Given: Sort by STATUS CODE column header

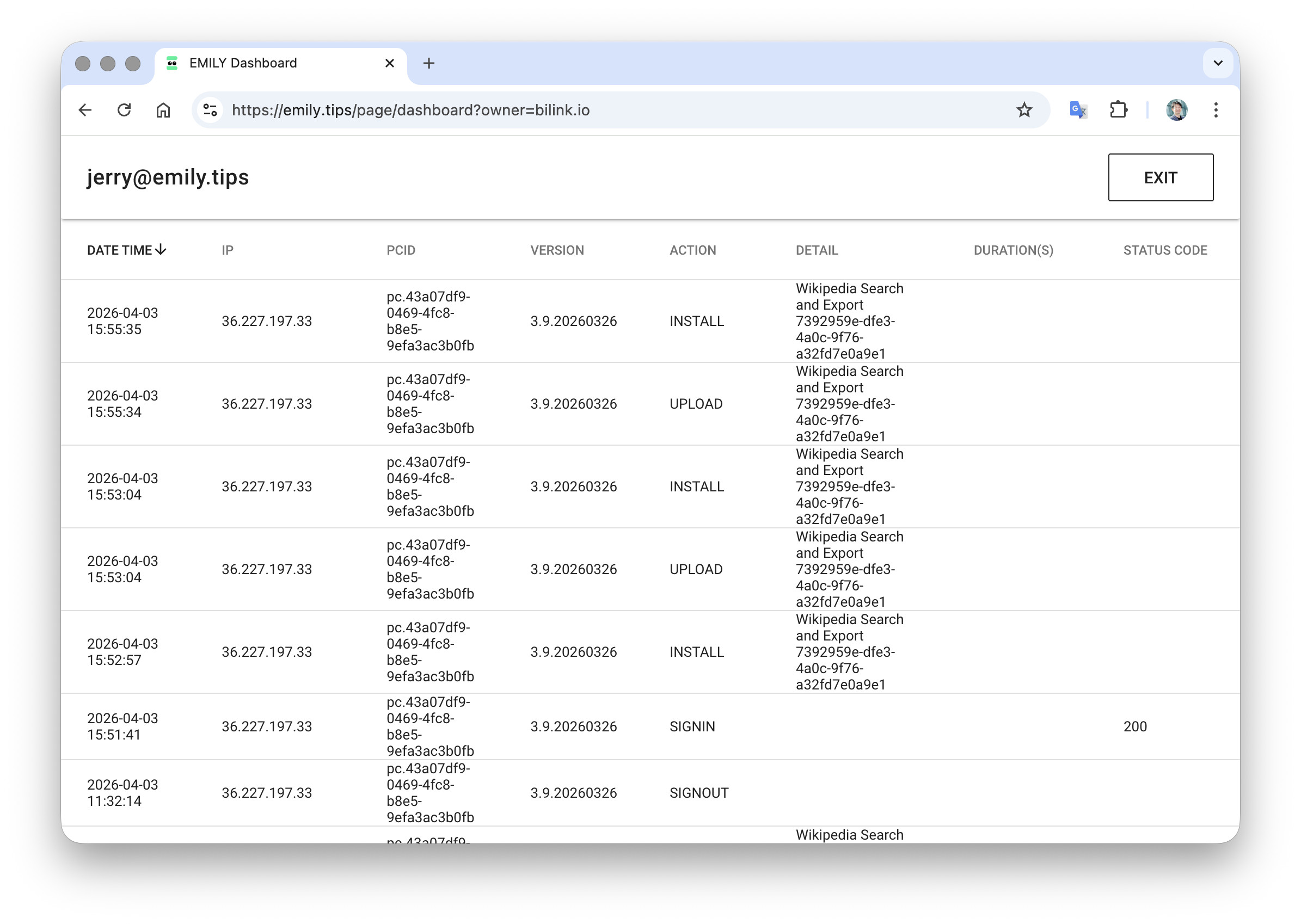Looking at the screenshot, I should (x=1164, y=250).
